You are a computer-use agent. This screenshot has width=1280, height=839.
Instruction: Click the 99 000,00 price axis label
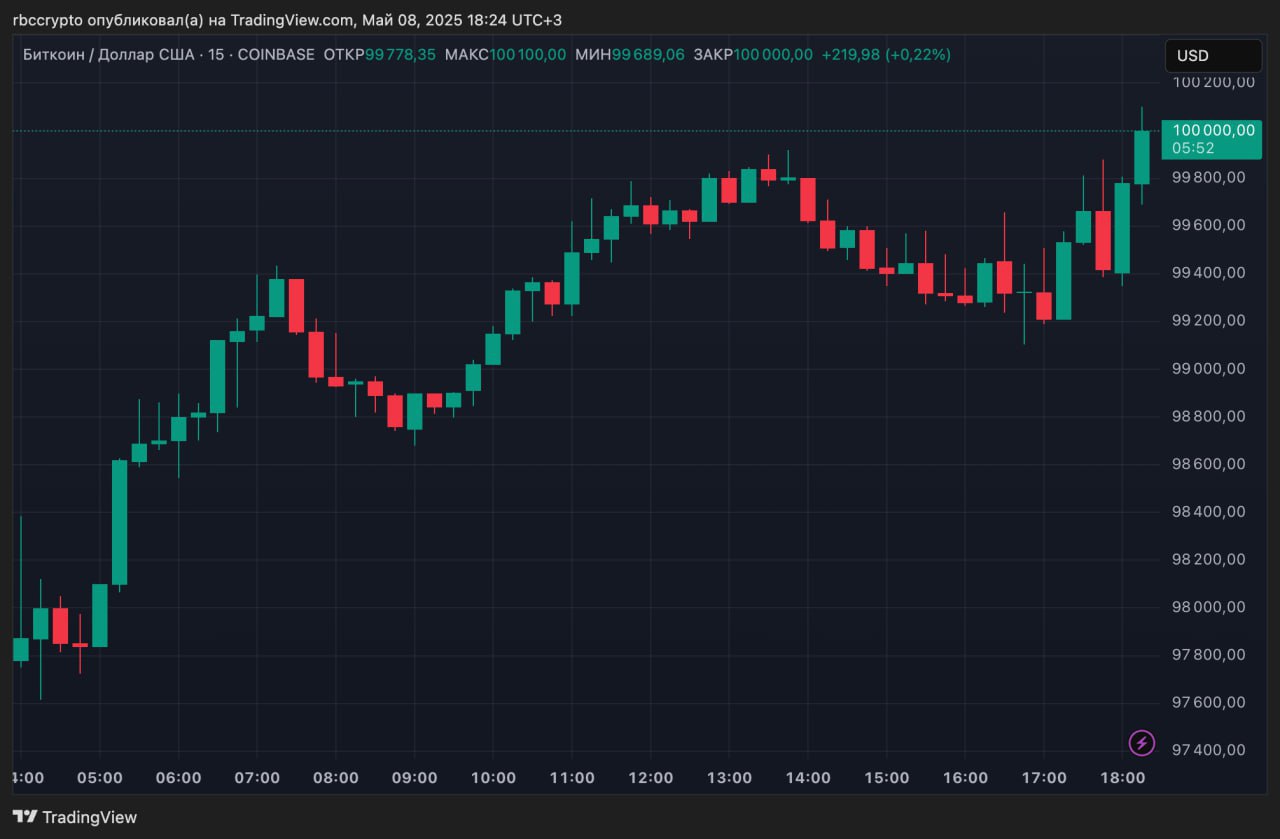pyautogui.click(x=1208, y=368)
